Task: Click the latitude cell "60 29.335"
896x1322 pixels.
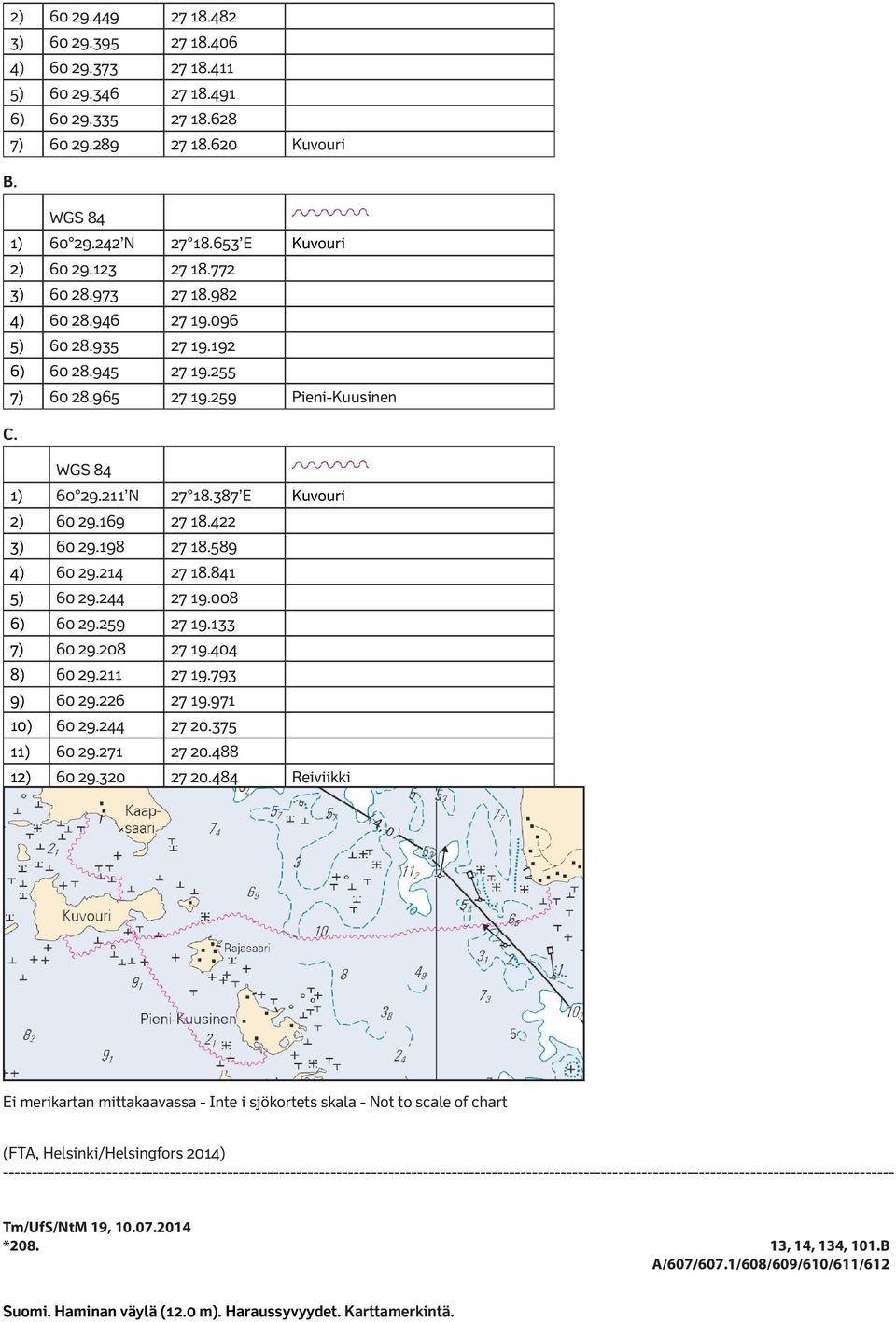Action: [x=84, y=119]
